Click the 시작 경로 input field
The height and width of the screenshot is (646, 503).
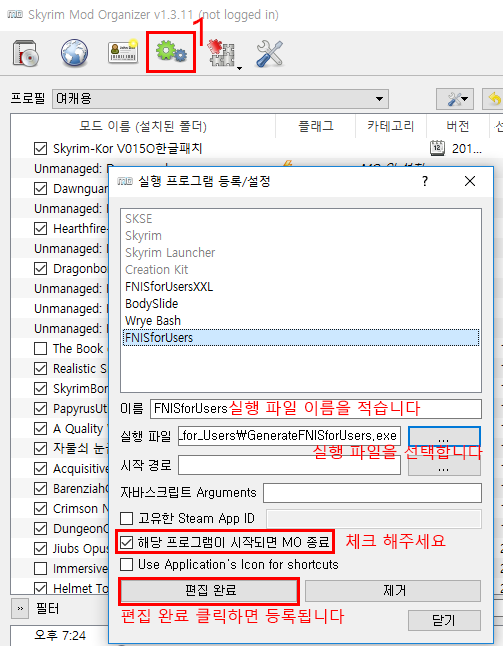point(289,465)
